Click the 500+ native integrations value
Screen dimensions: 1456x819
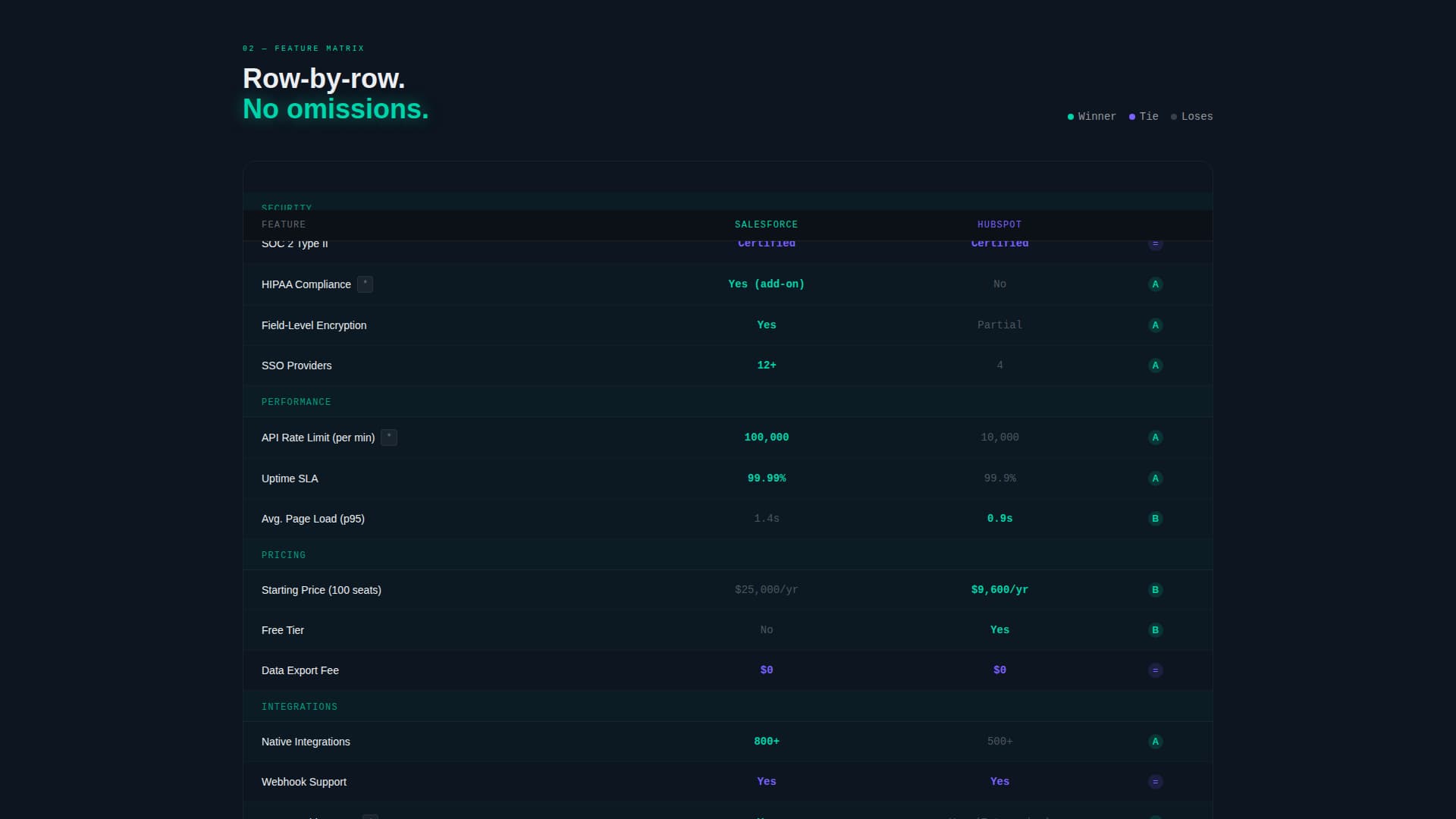[x=999, y=742]
